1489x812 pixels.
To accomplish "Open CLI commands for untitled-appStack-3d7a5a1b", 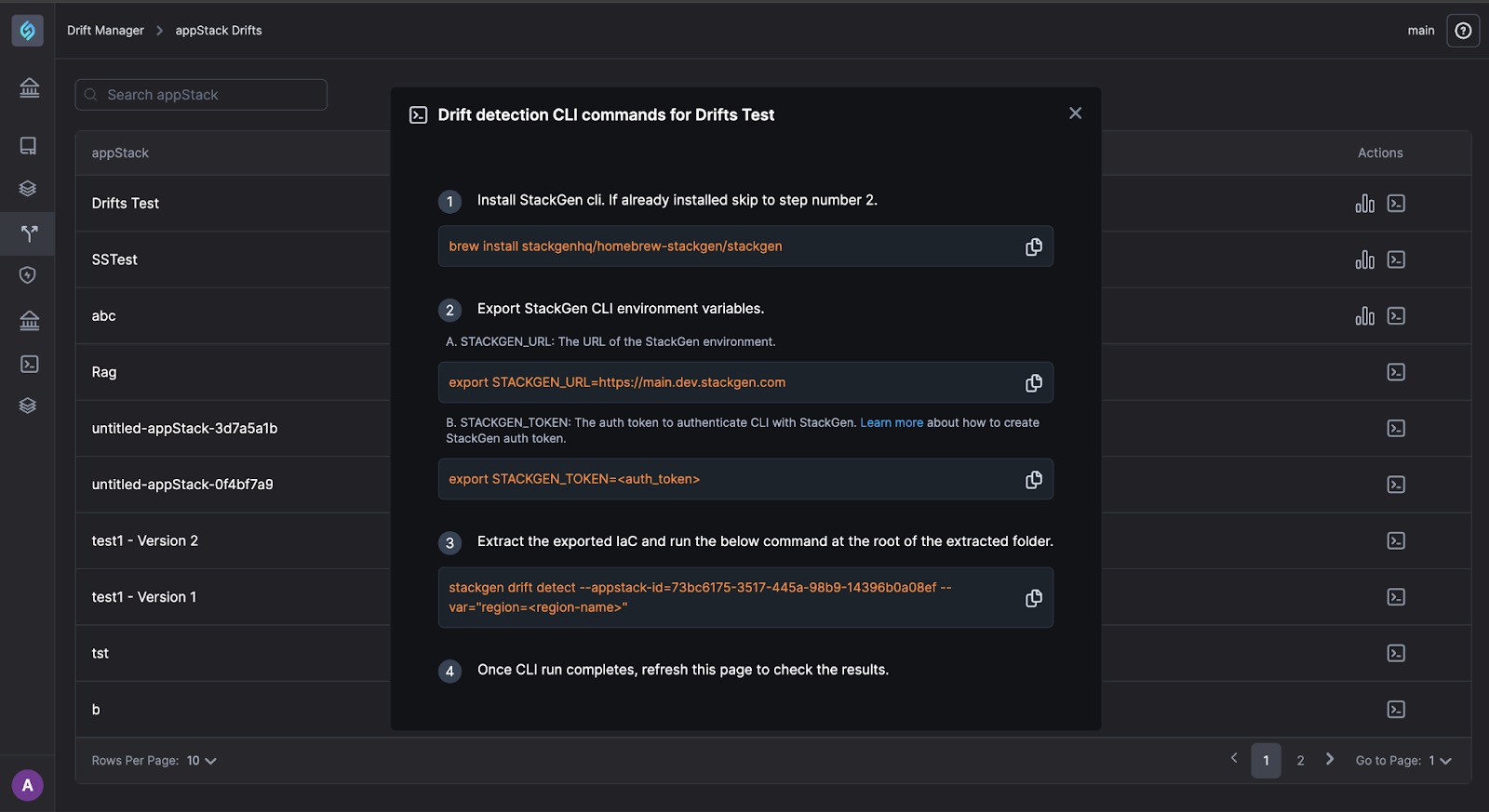I will click(x=1396, y=429).
